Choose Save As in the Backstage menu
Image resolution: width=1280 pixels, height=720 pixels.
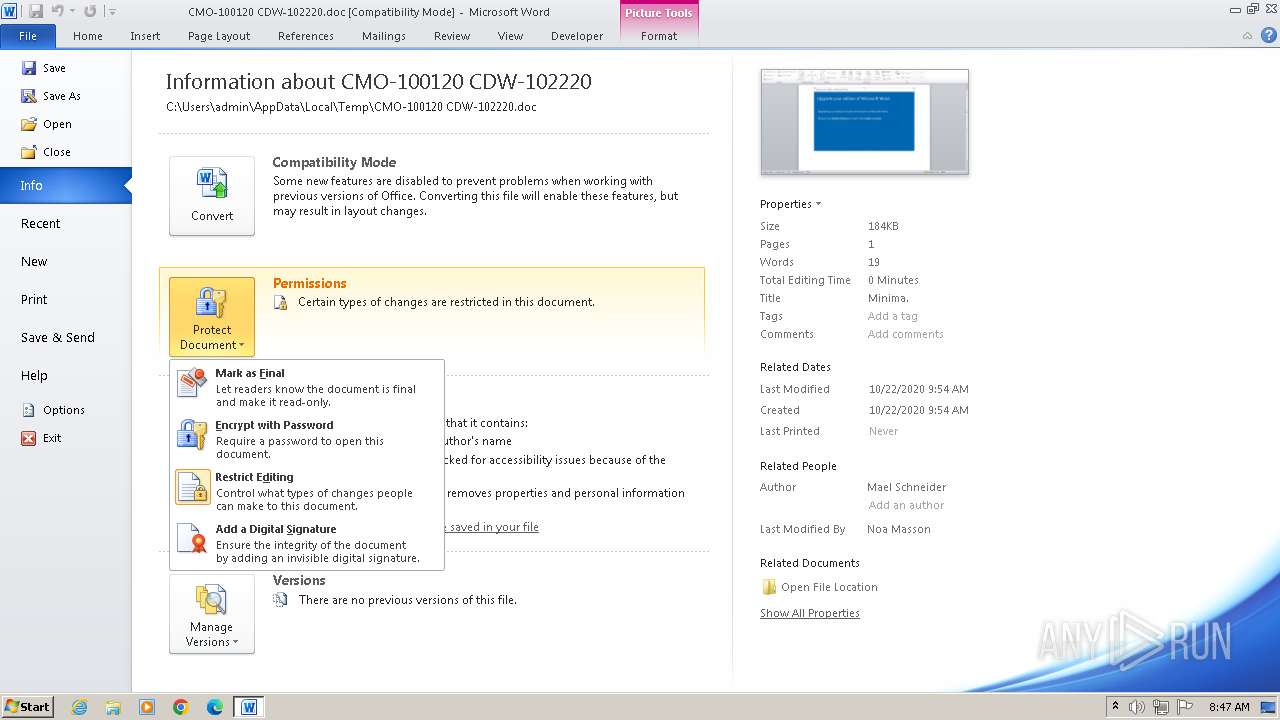[x=51, y=96]
